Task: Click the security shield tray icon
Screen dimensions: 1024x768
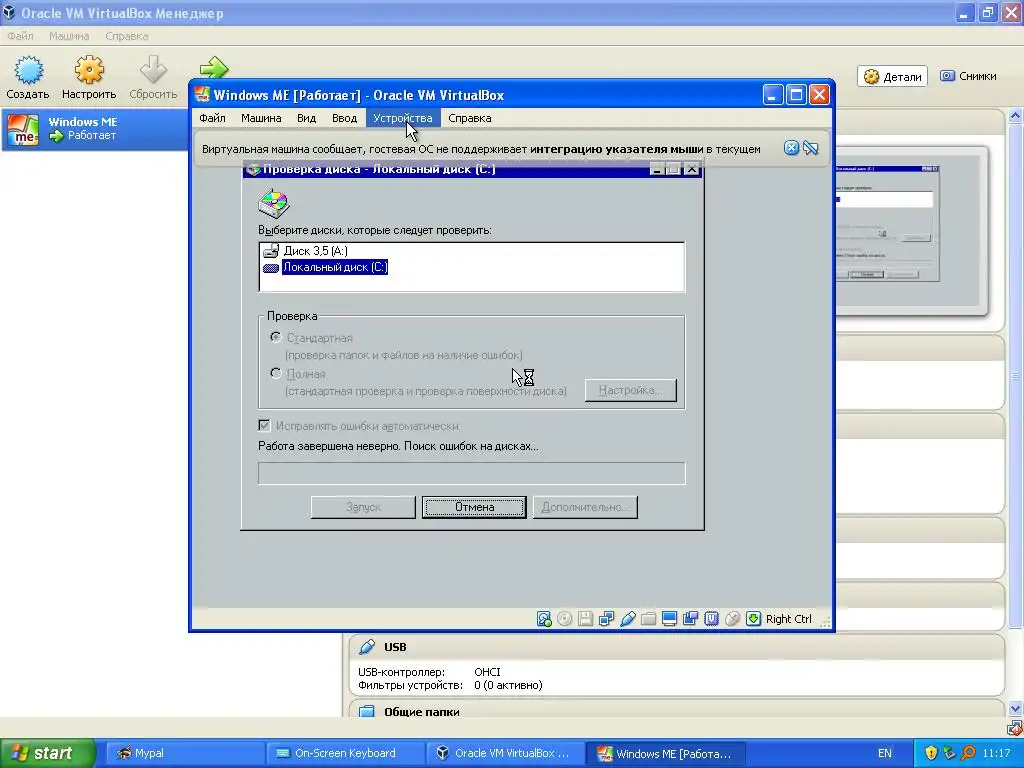Action: (x=931, y=753)
